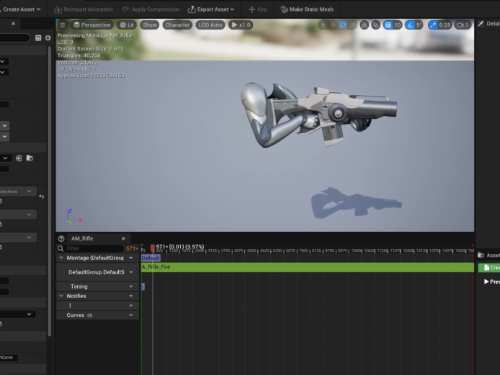Open the playback speed x1.0 control
This screenshot has height=375, width=500.
click(x=240, y=25)
